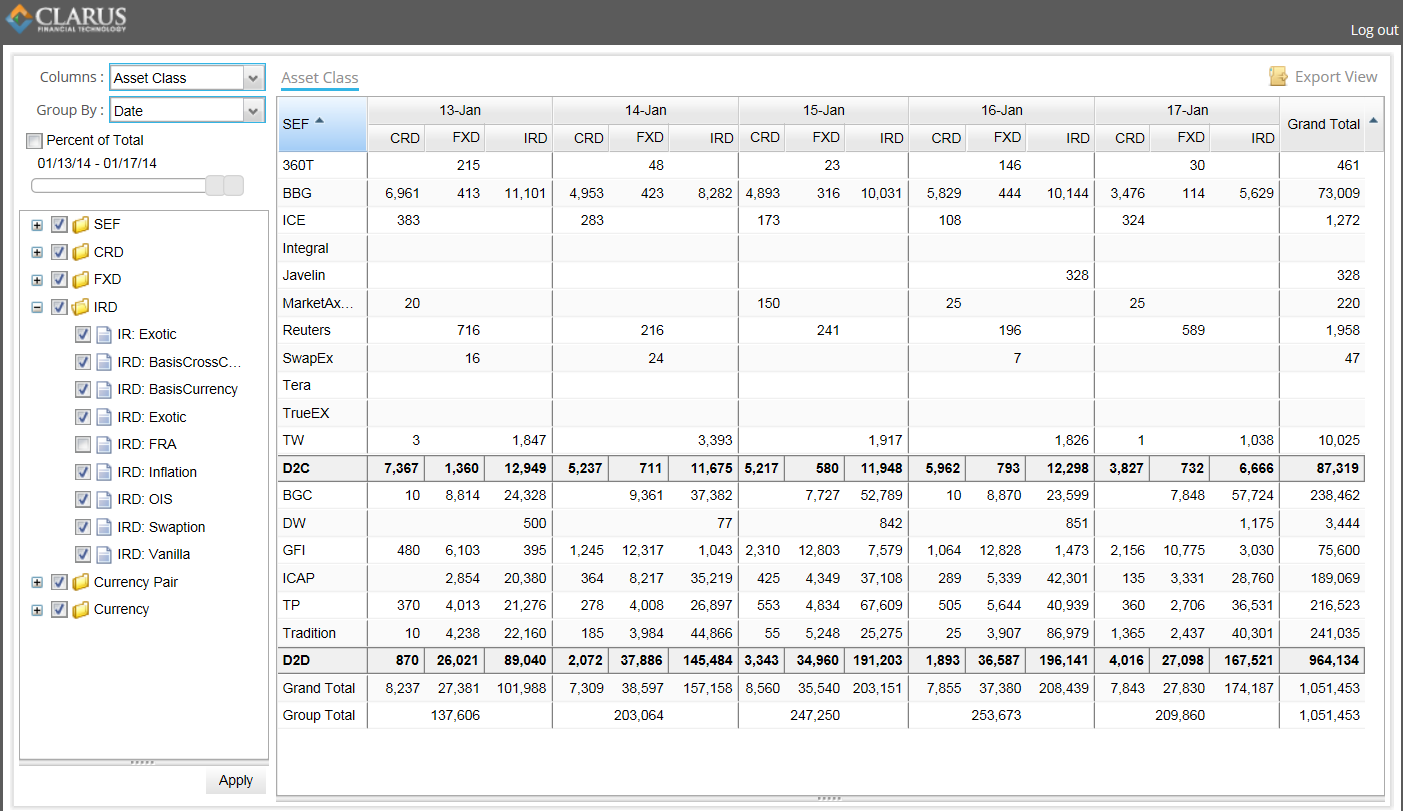
Task: Click the D2D subtotal row label
Action: pos(297,660)
